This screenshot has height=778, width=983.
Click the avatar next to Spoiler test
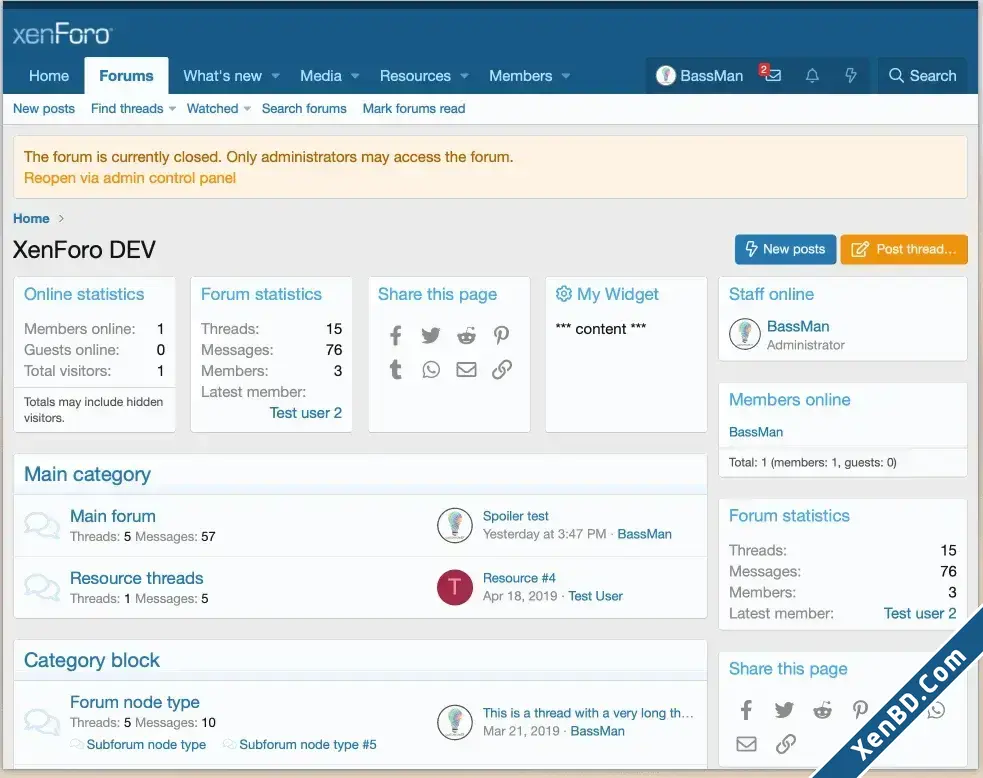455,525
